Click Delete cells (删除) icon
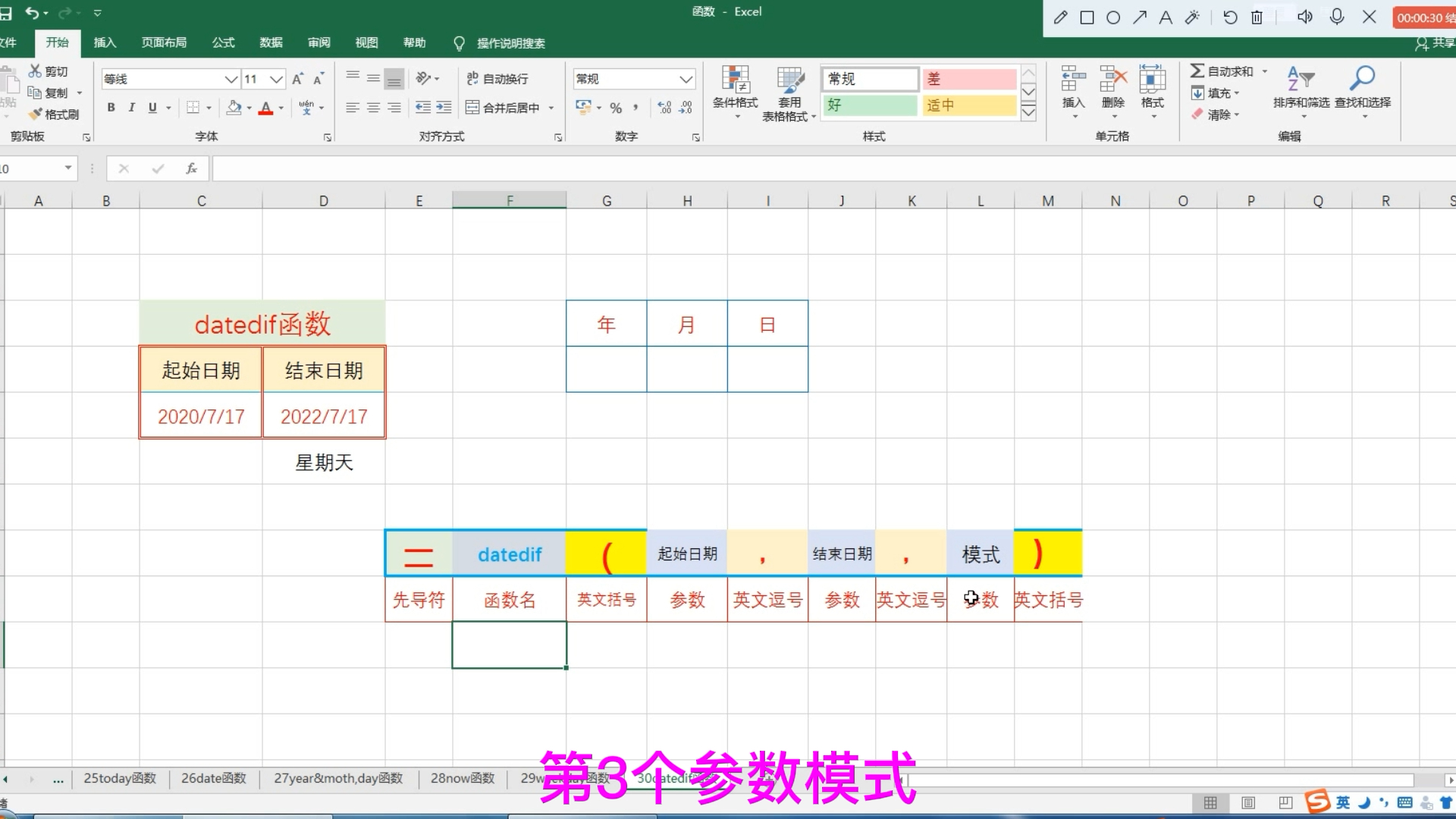1456x819 pixels. click(x=1113, y=78)
